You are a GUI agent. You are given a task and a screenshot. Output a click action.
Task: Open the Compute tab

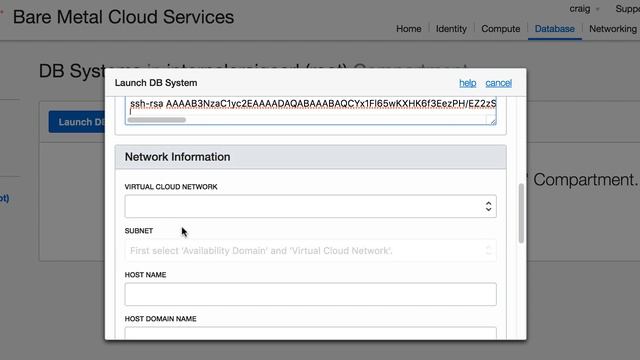[500, 29]
